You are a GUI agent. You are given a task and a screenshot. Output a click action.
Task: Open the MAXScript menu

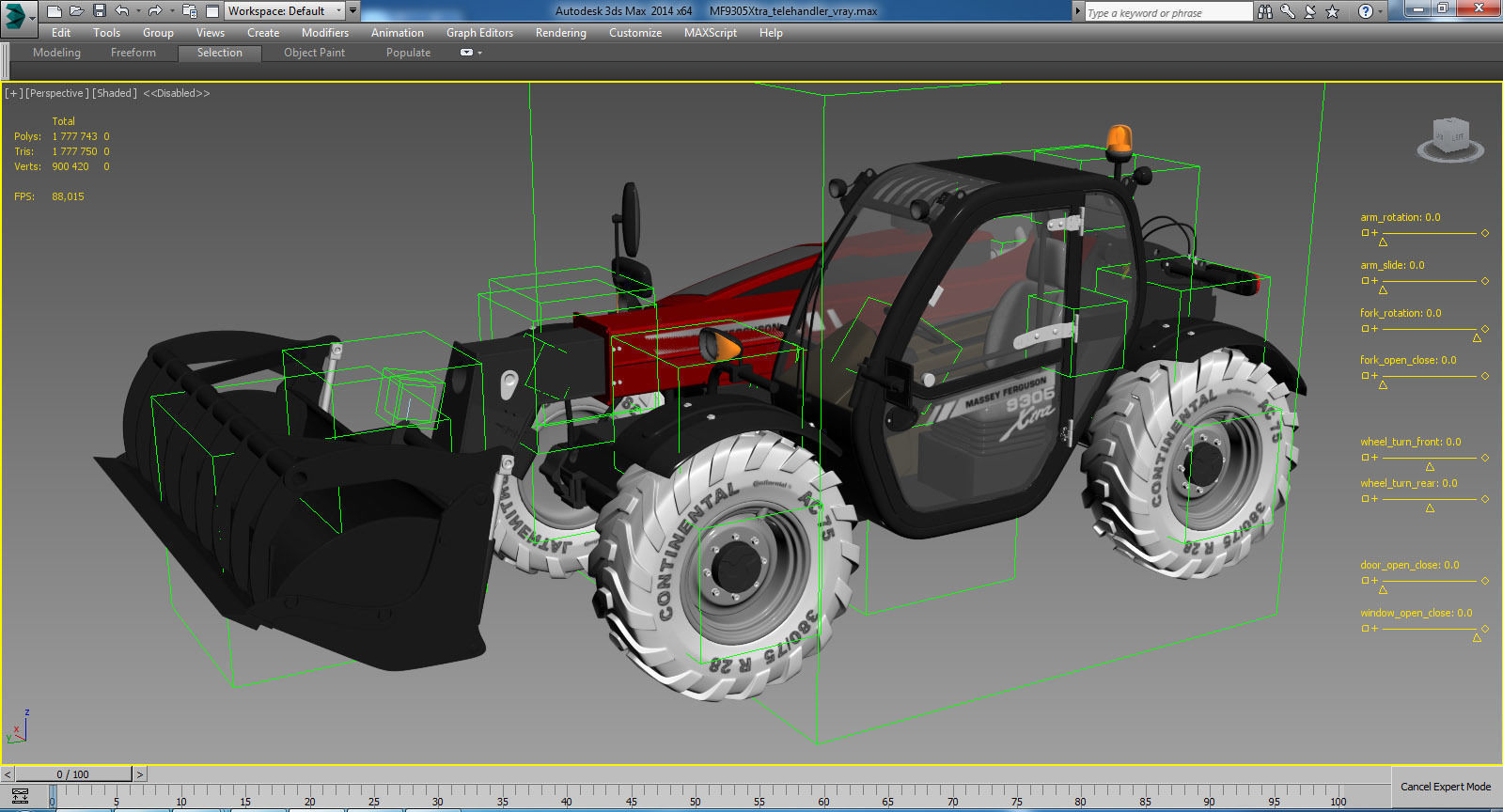coord(711,33)
